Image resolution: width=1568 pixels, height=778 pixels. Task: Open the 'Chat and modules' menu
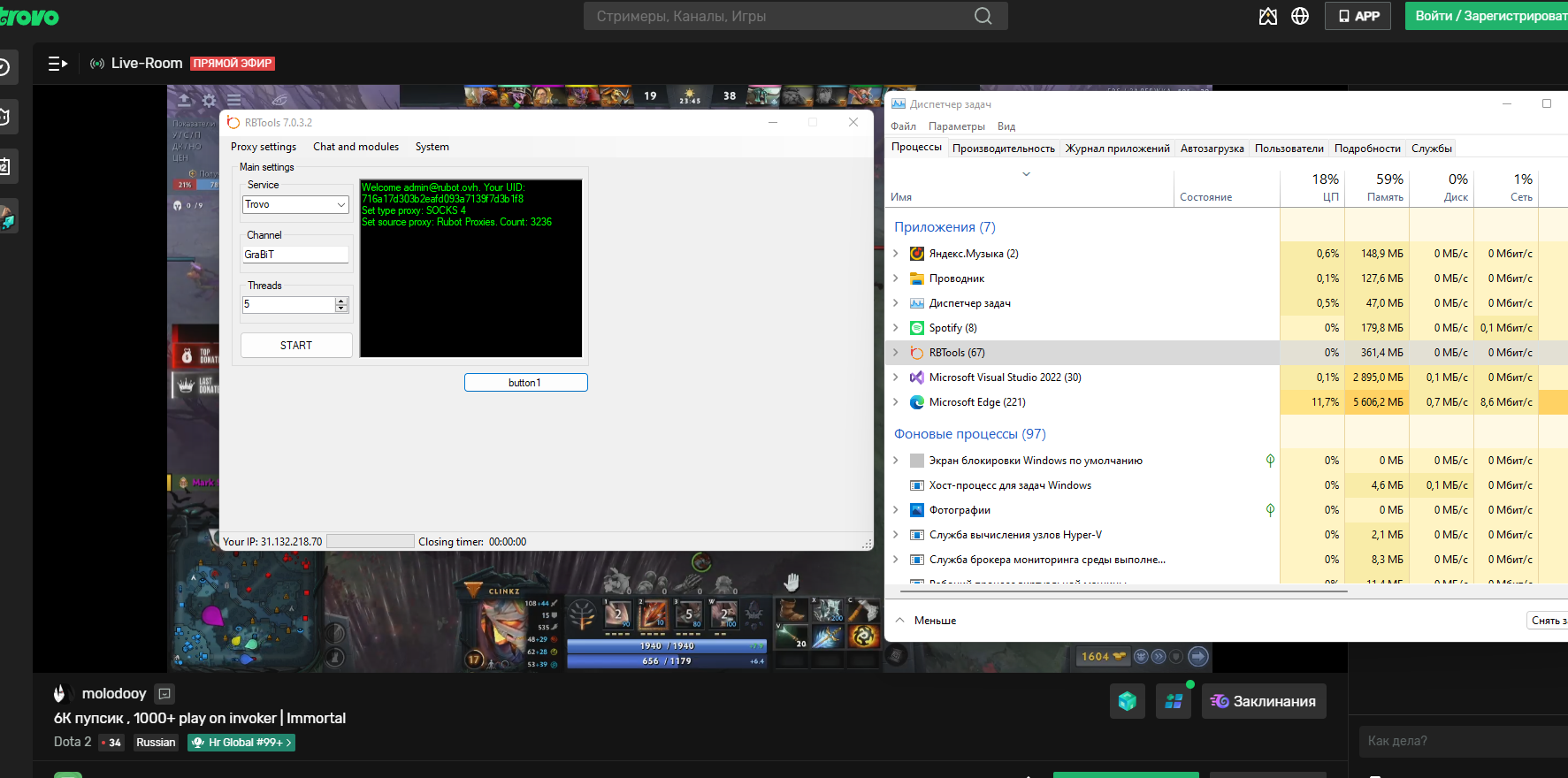356,147
